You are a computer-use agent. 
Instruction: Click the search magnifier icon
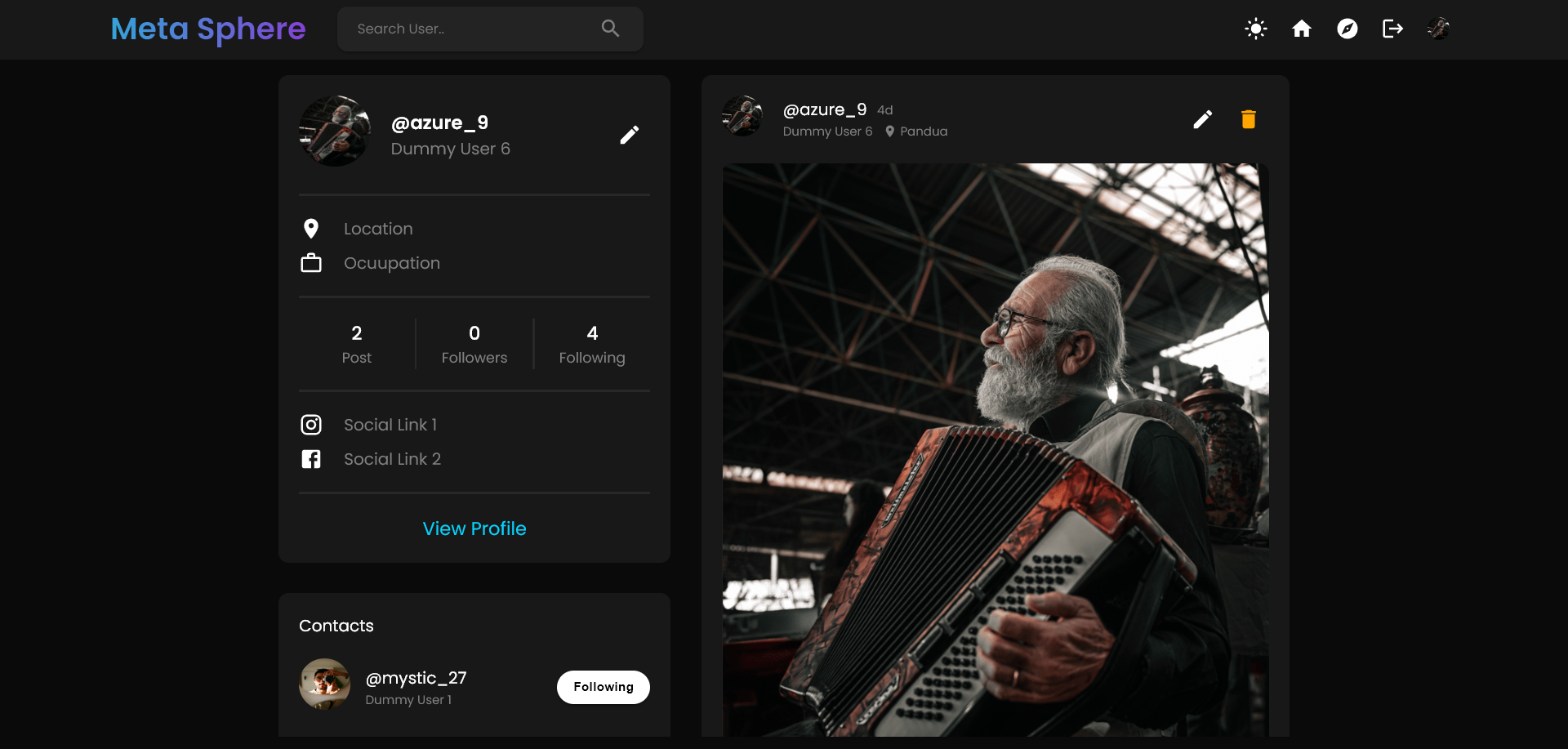click(610, 29)
